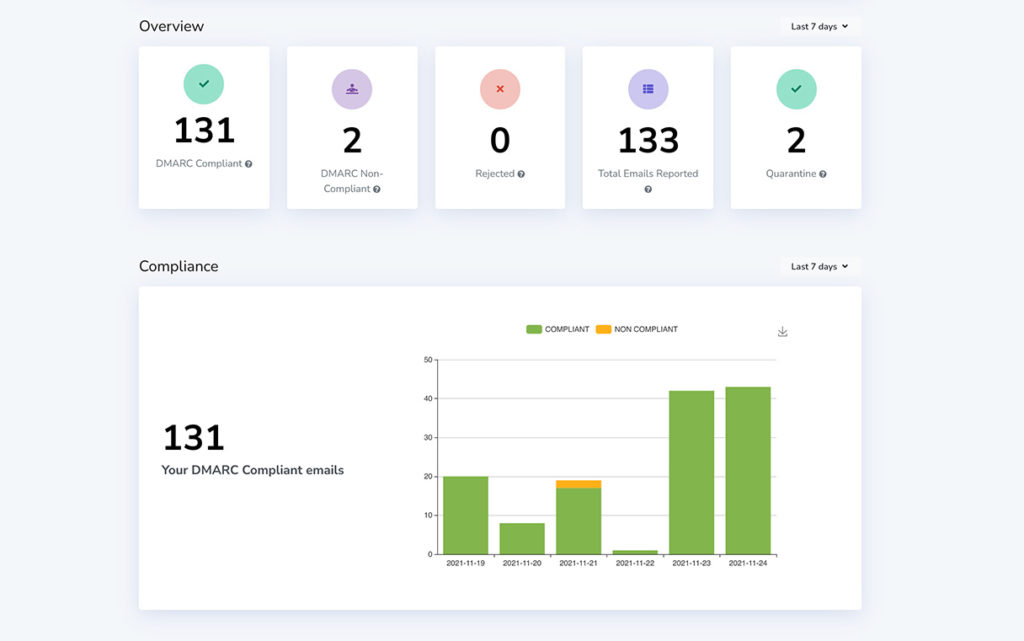
Task: Click the download icon above the compliance chart
Action: point(783,330)
